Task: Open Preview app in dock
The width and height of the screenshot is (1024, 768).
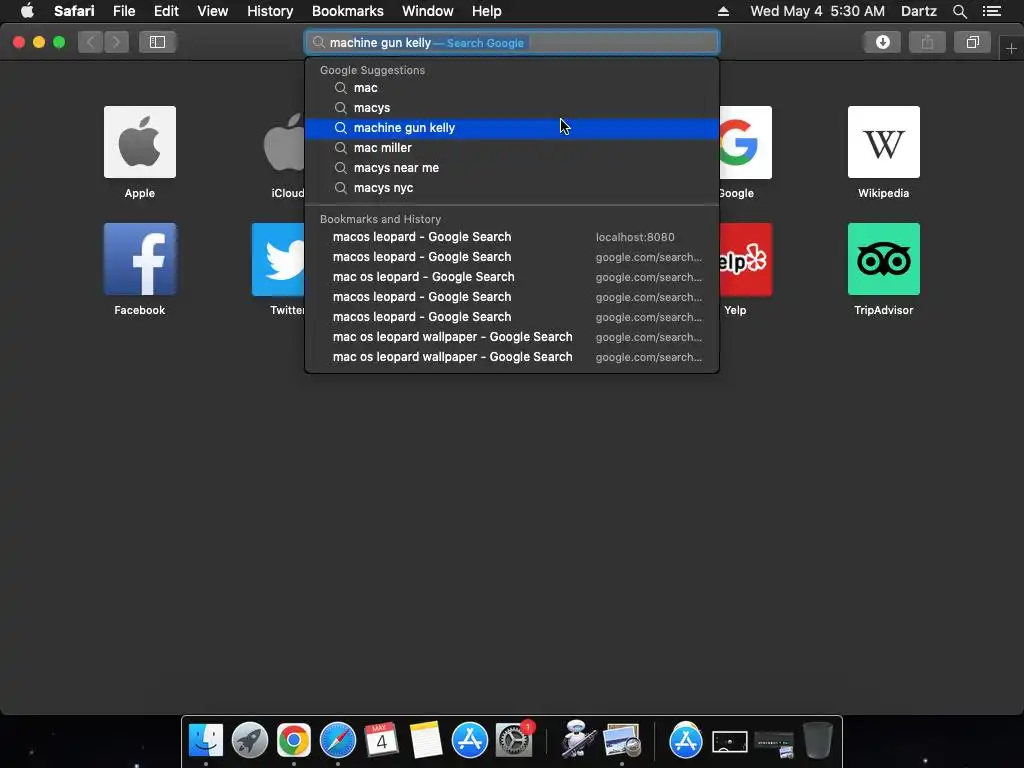Action: [622, 741]
